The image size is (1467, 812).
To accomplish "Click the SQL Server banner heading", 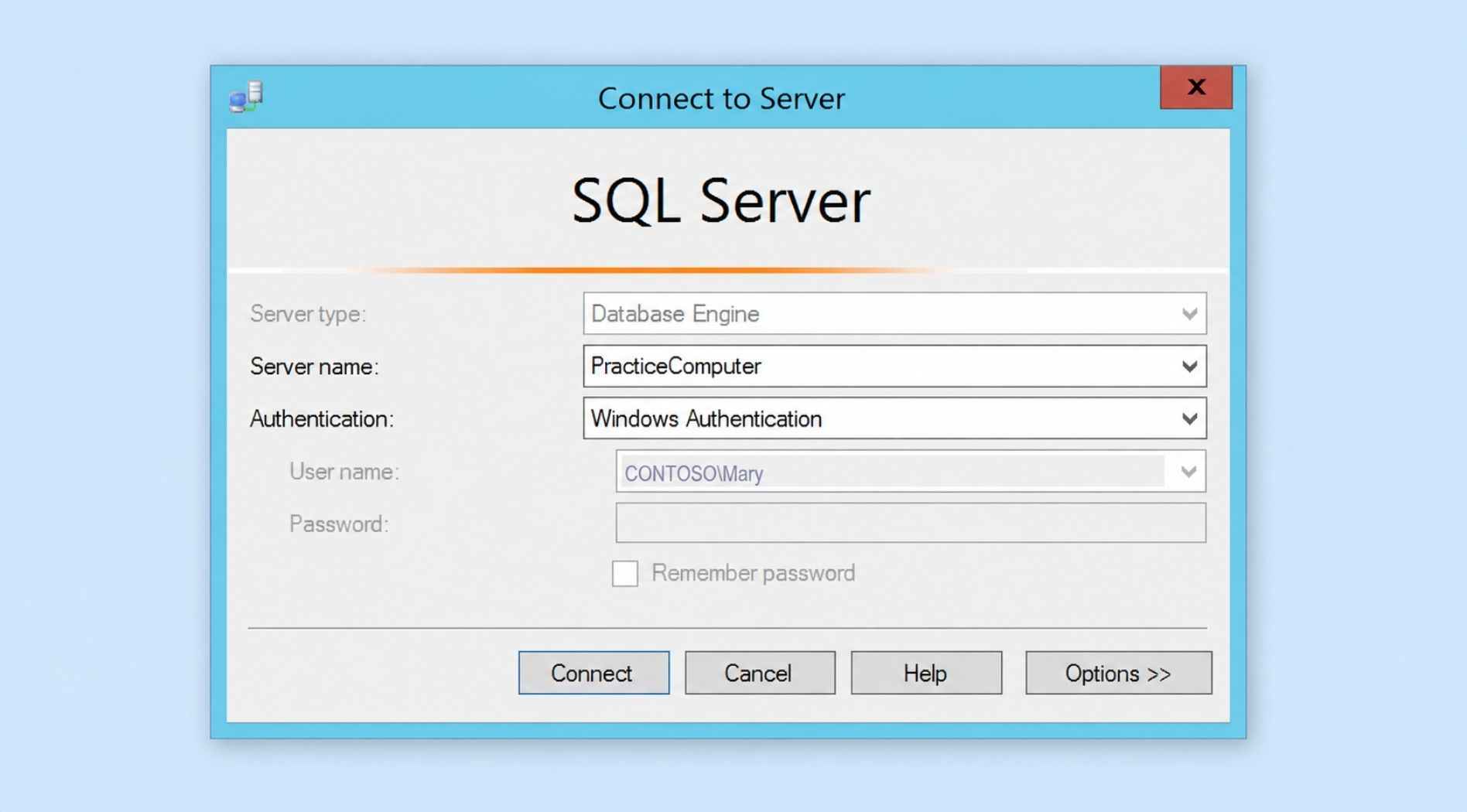I will (x=721, y=201).
